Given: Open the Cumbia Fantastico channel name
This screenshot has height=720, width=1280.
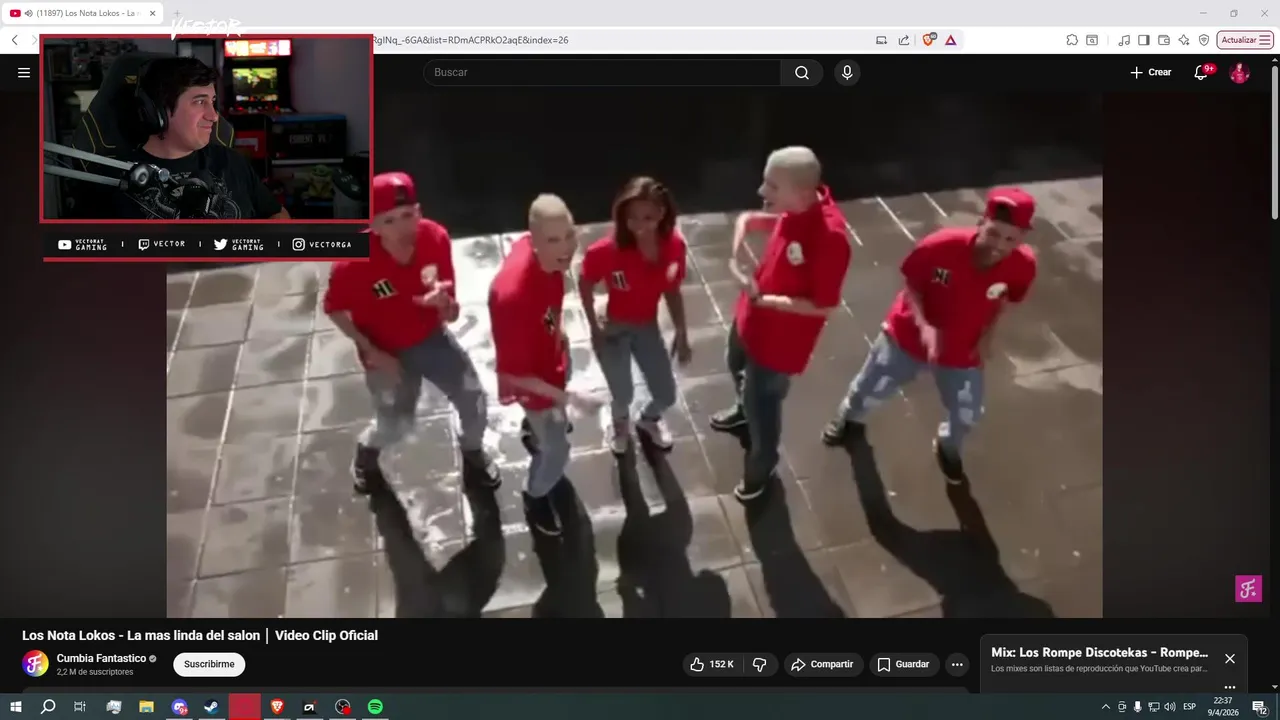Looking at the screenshot, I should coord(101,658).
